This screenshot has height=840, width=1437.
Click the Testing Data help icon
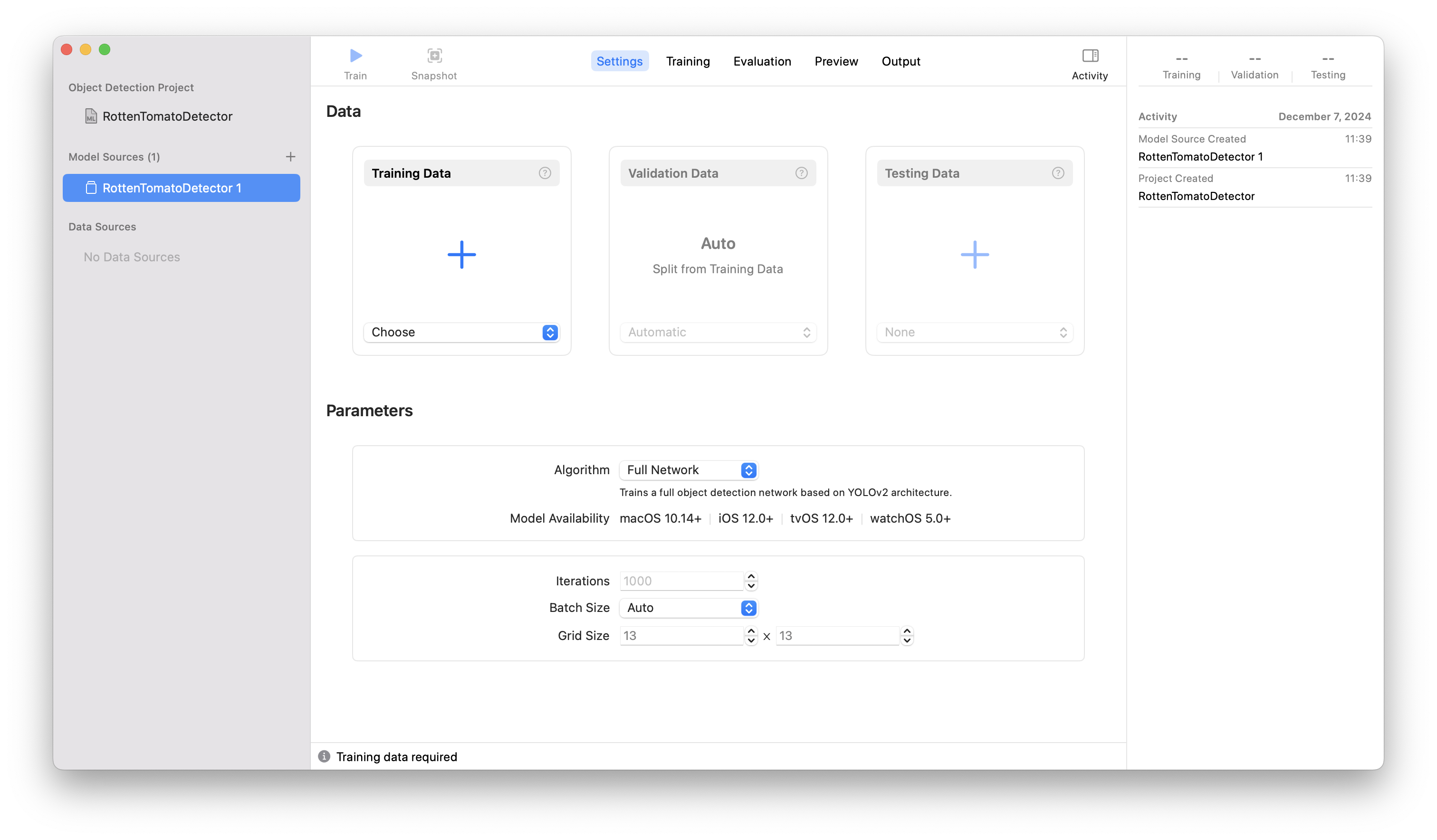1058,173
